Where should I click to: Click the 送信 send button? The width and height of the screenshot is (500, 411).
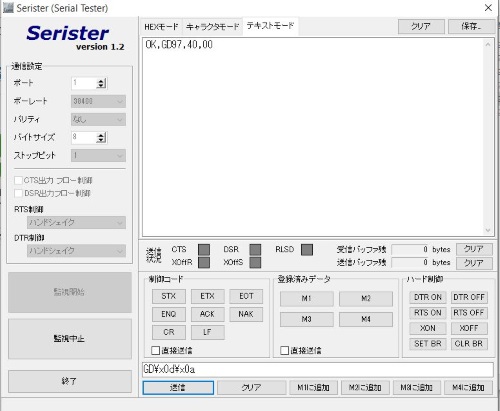[178, 388]
